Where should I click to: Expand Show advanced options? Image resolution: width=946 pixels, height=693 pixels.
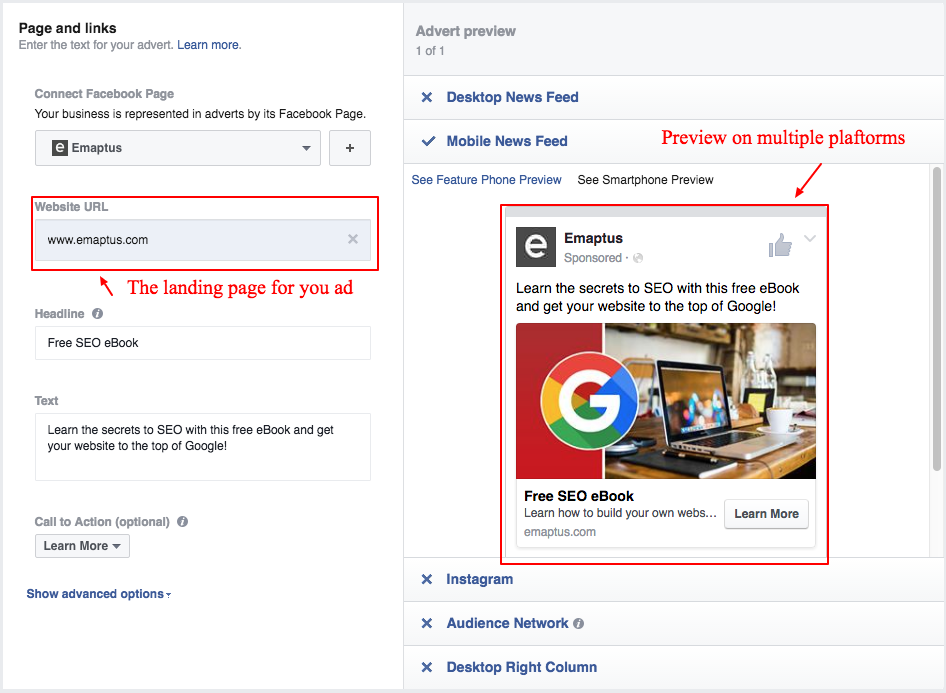[98, 594]
